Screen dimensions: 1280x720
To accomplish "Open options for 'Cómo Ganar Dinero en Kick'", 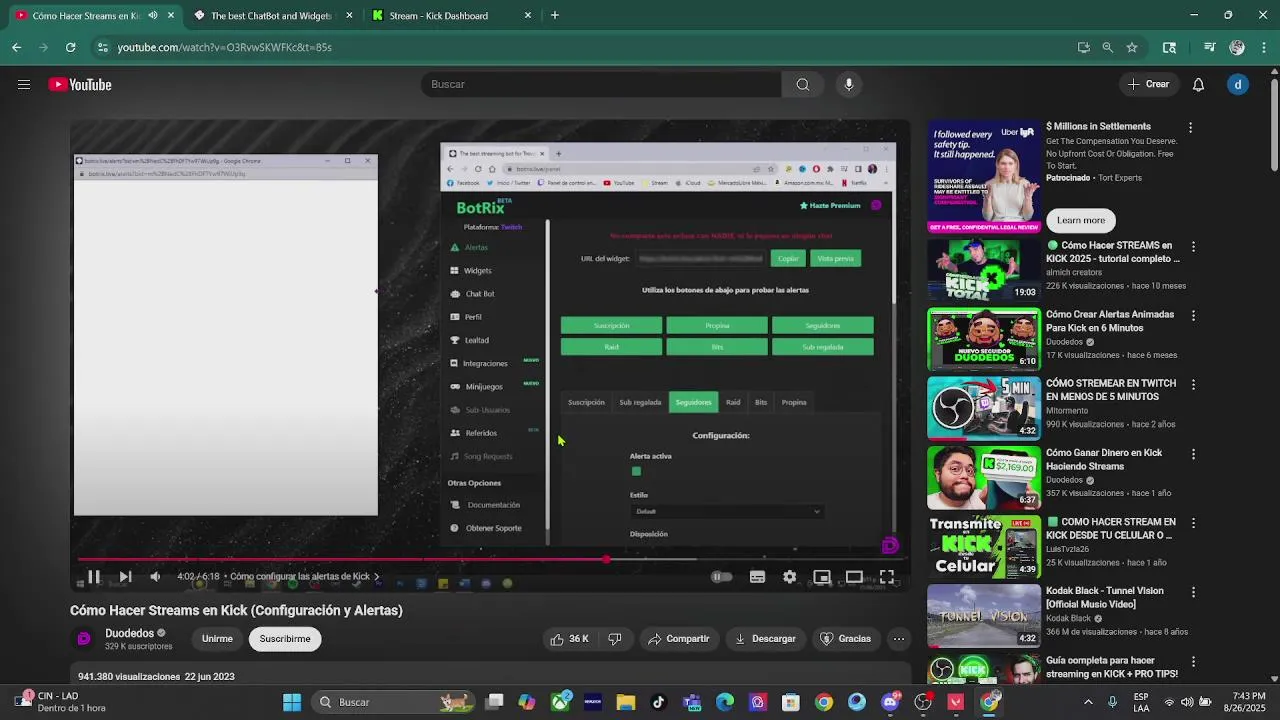I will (x=1193, y=454).
